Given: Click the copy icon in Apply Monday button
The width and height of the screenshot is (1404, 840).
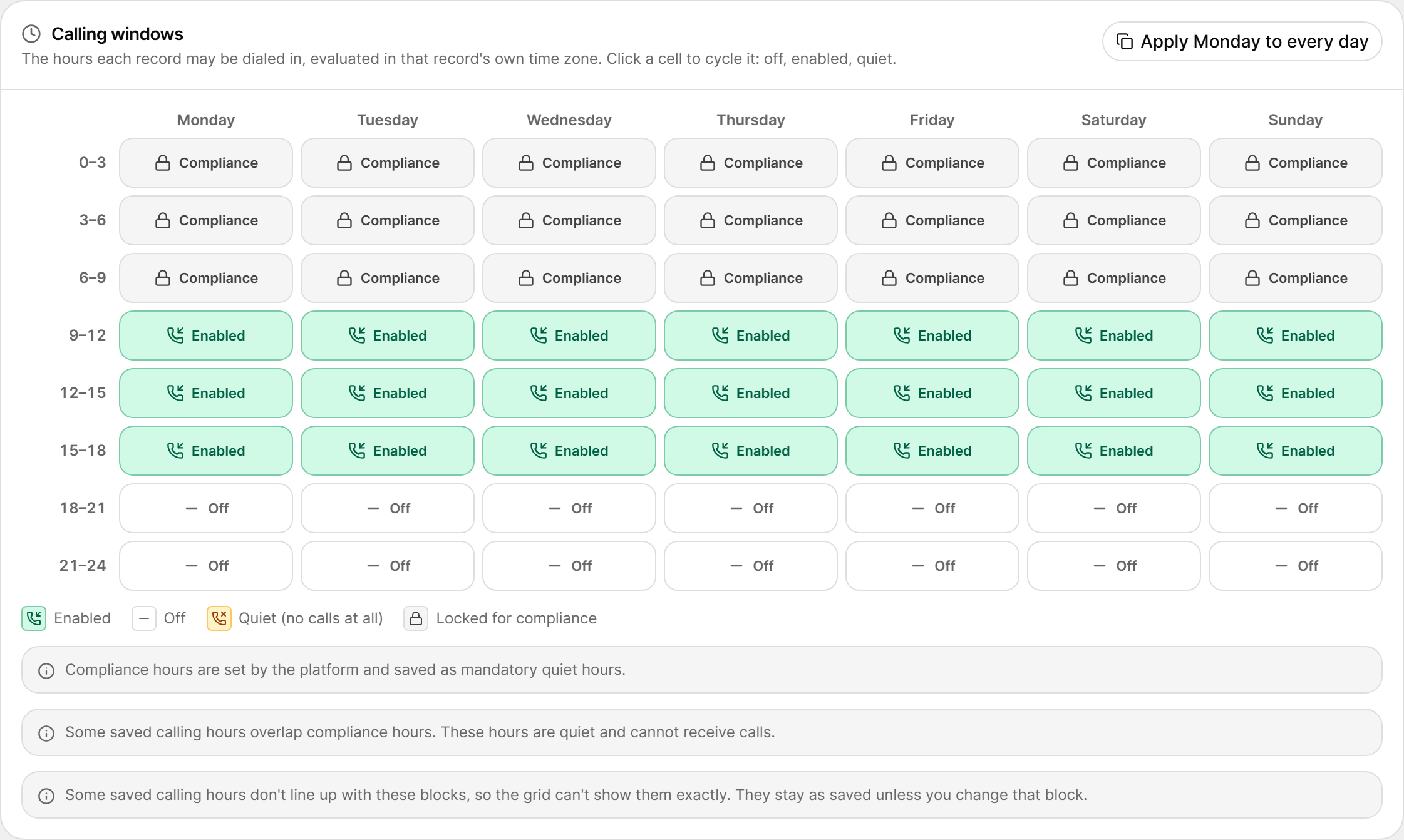Looking at the screenshot, I should click(x=1125, y=41).
